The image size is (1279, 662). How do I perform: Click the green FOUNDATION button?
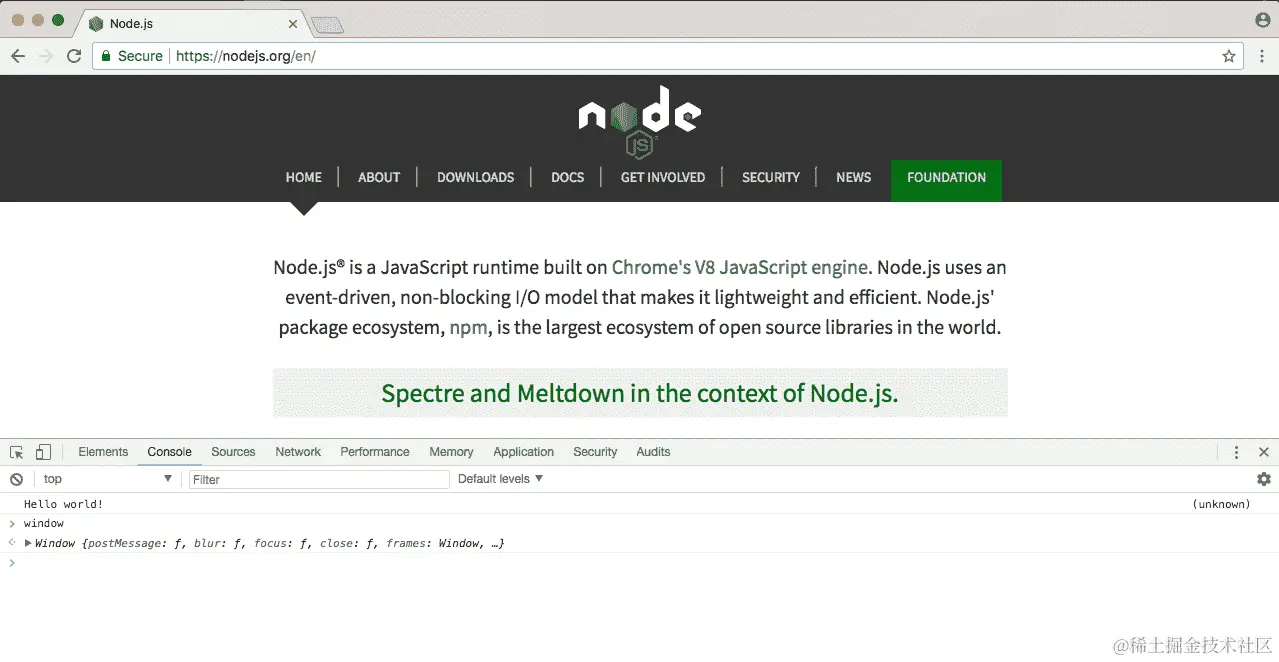946,180
